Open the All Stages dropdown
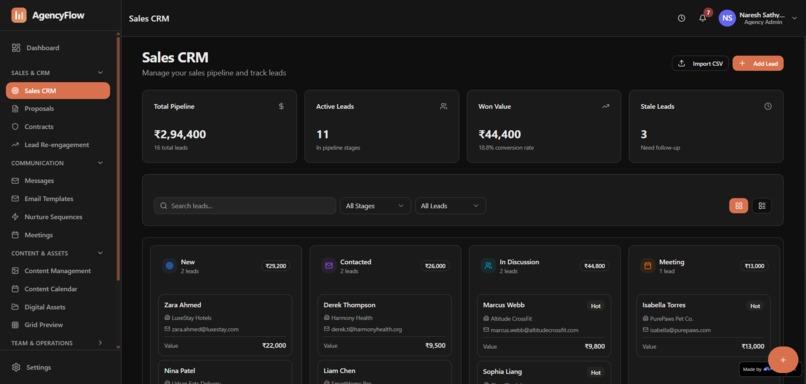 (375, 206)
